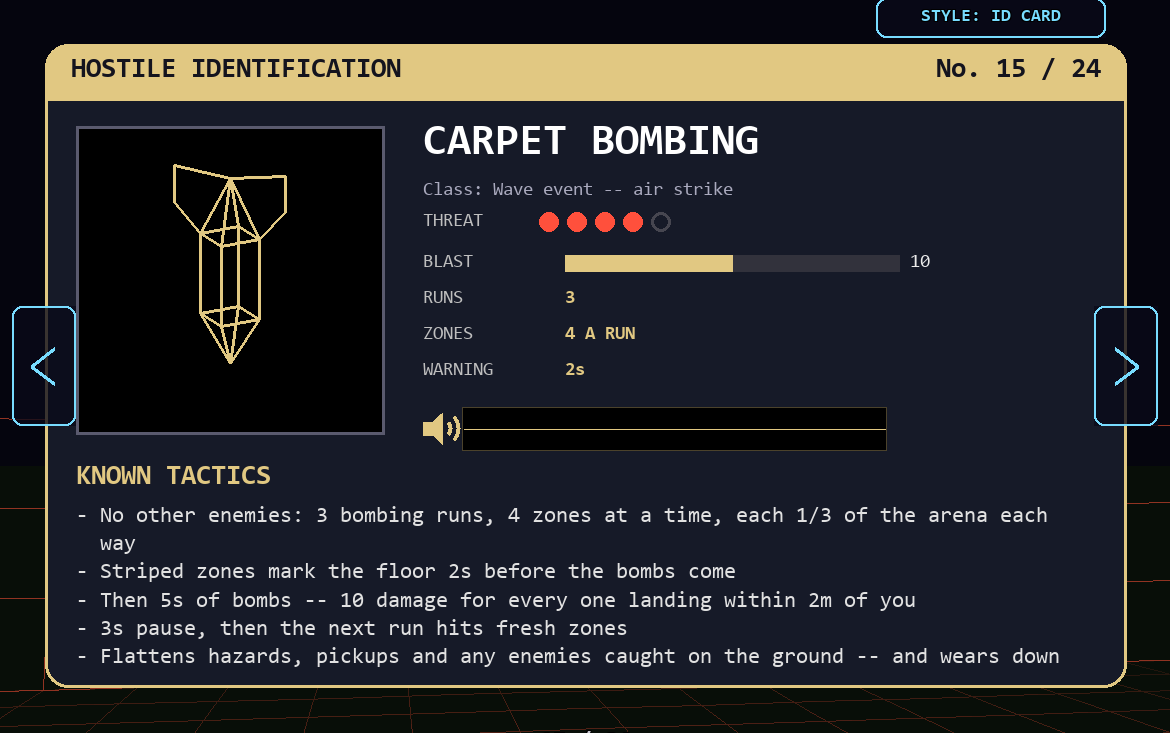Click the ZONES value '4 A RUN'
This screenshot has width=1170, height=733.
[x=600, y=333]
